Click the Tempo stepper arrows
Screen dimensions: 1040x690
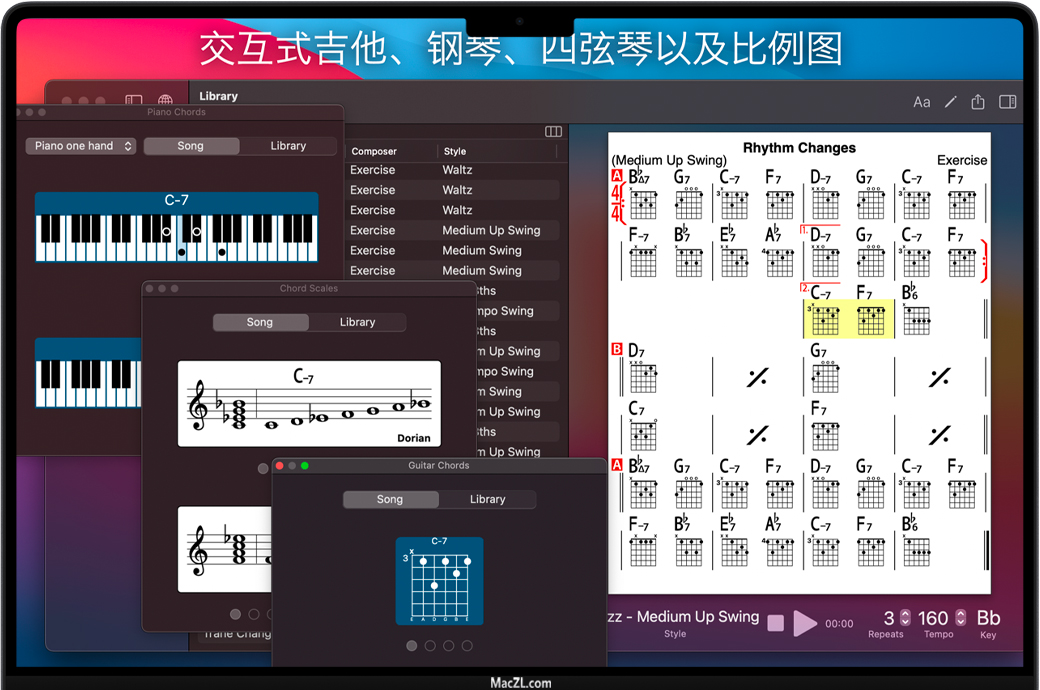961,618
